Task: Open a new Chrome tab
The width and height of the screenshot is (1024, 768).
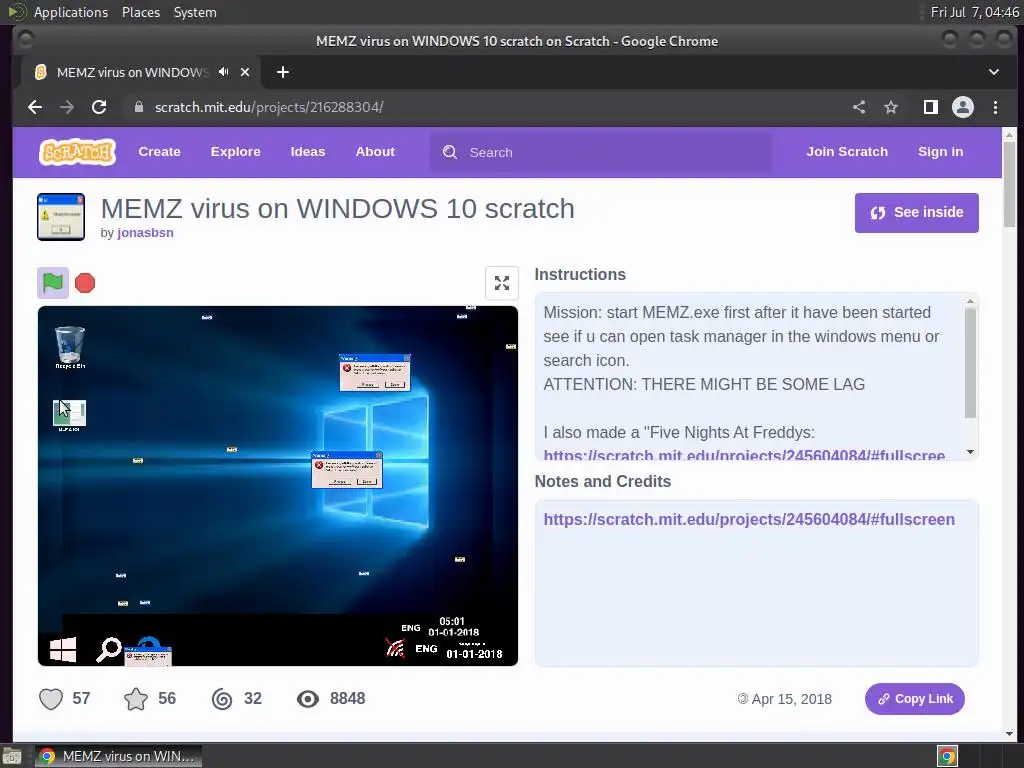Action: [283, 72]
